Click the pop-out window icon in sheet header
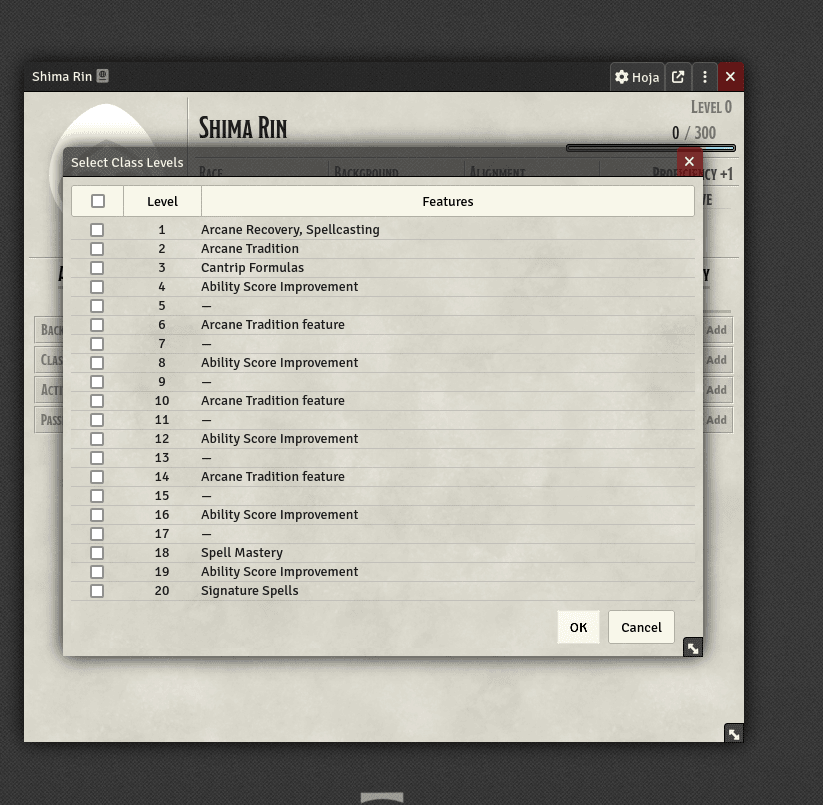This screenshot has height=805, width=823. [x=678, y=77]
